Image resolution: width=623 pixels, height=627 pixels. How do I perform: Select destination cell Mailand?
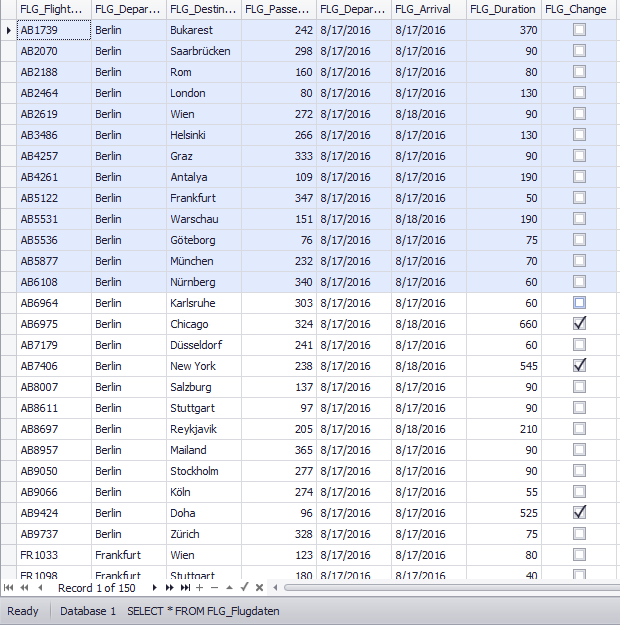point(204,450)
